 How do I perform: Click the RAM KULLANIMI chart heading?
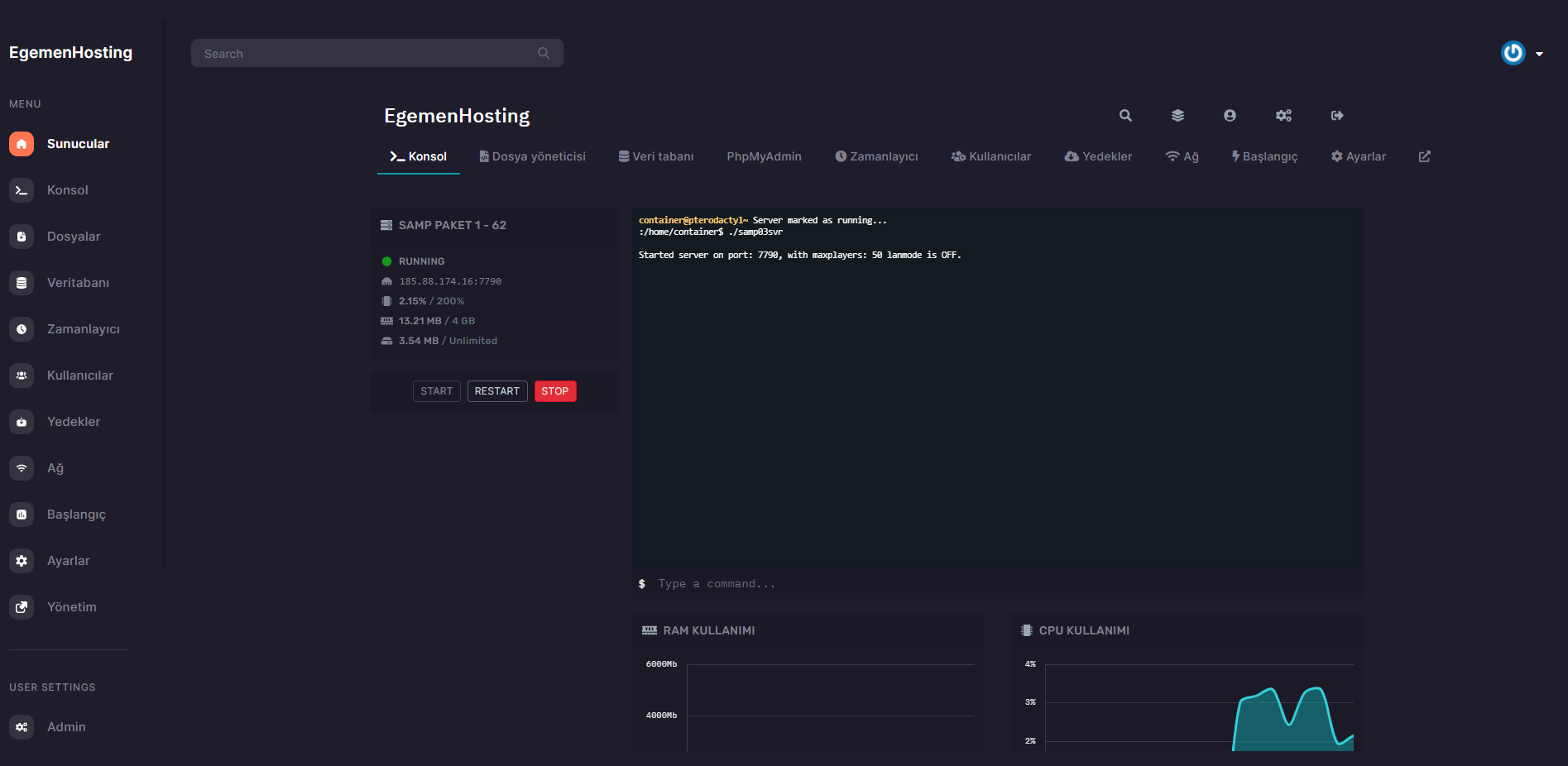(x=709, y=630)
